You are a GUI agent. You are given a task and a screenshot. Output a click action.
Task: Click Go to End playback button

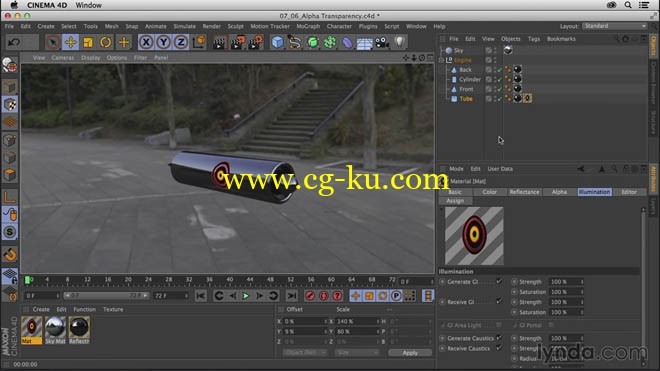[292, 296]
